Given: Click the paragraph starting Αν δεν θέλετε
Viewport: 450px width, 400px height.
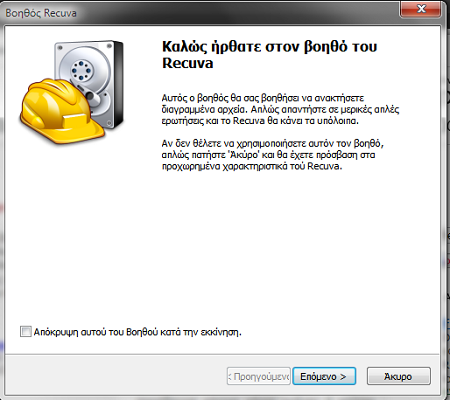Looking at the screenshot, I should pyautogui.click(x=273, y=155).
